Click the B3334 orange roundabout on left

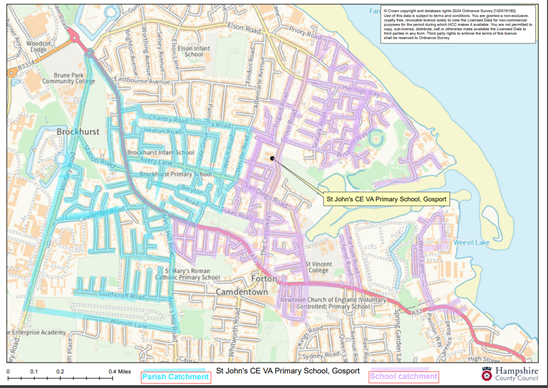click(x=12, y=73)
